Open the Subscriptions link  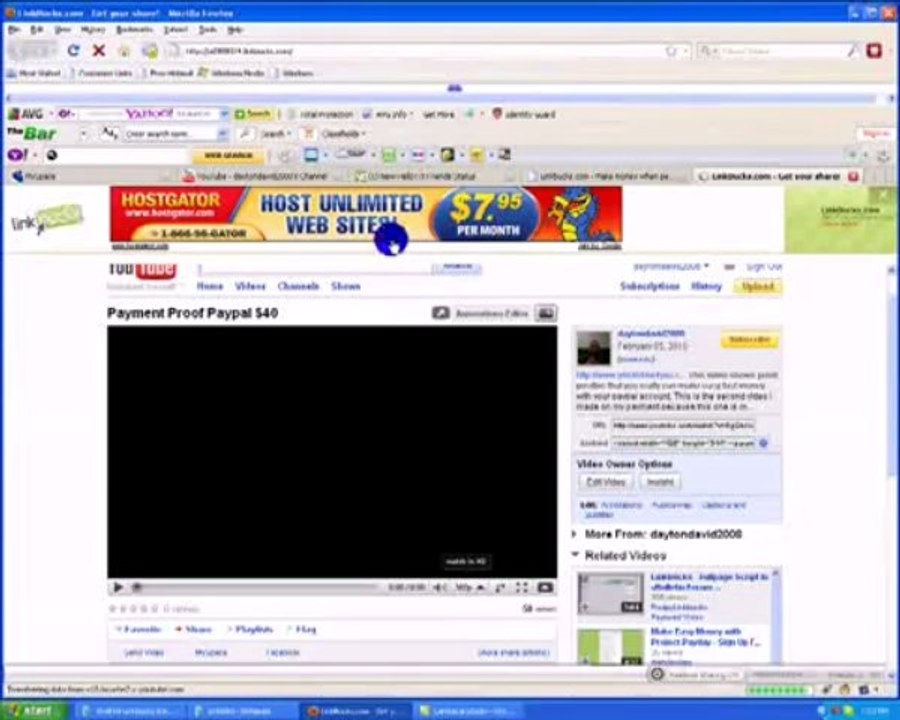point(650,286)
